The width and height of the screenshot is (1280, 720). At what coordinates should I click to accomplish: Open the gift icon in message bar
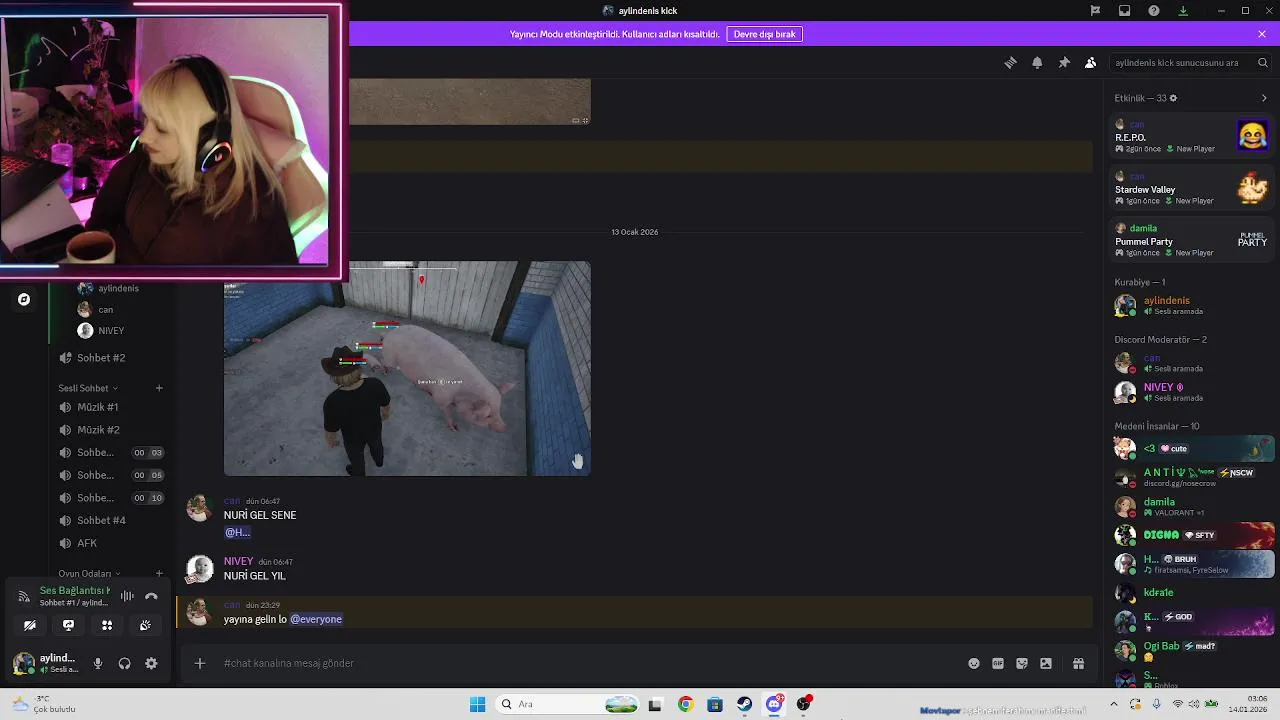coord(1078,663)
